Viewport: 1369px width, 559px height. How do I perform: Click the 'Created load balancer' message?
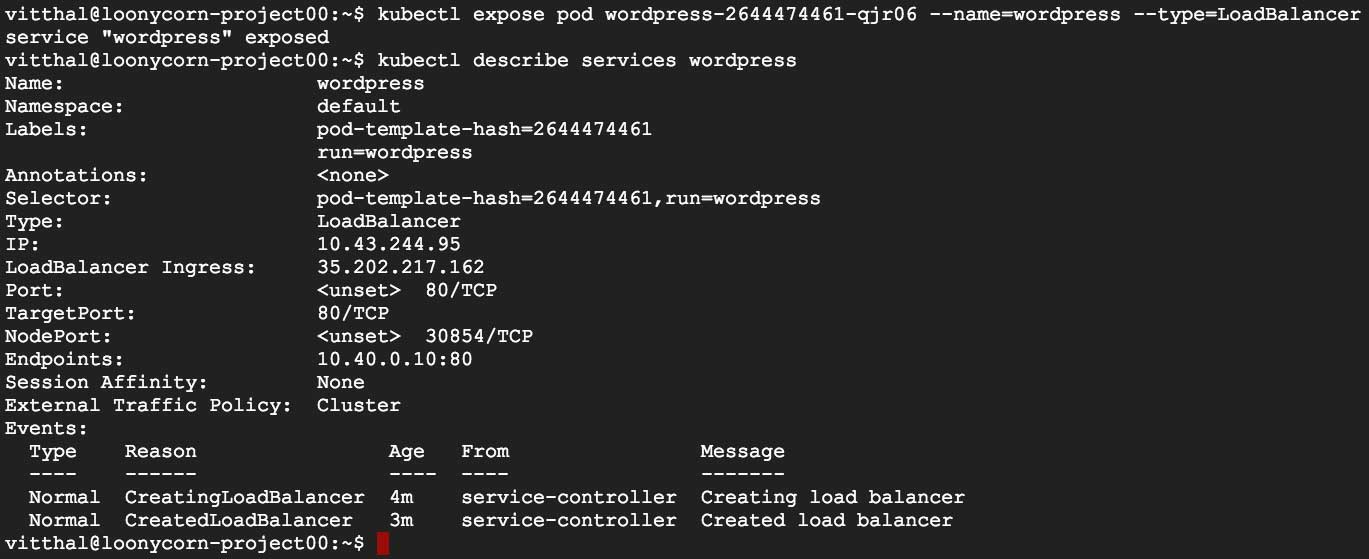[826, 520]
